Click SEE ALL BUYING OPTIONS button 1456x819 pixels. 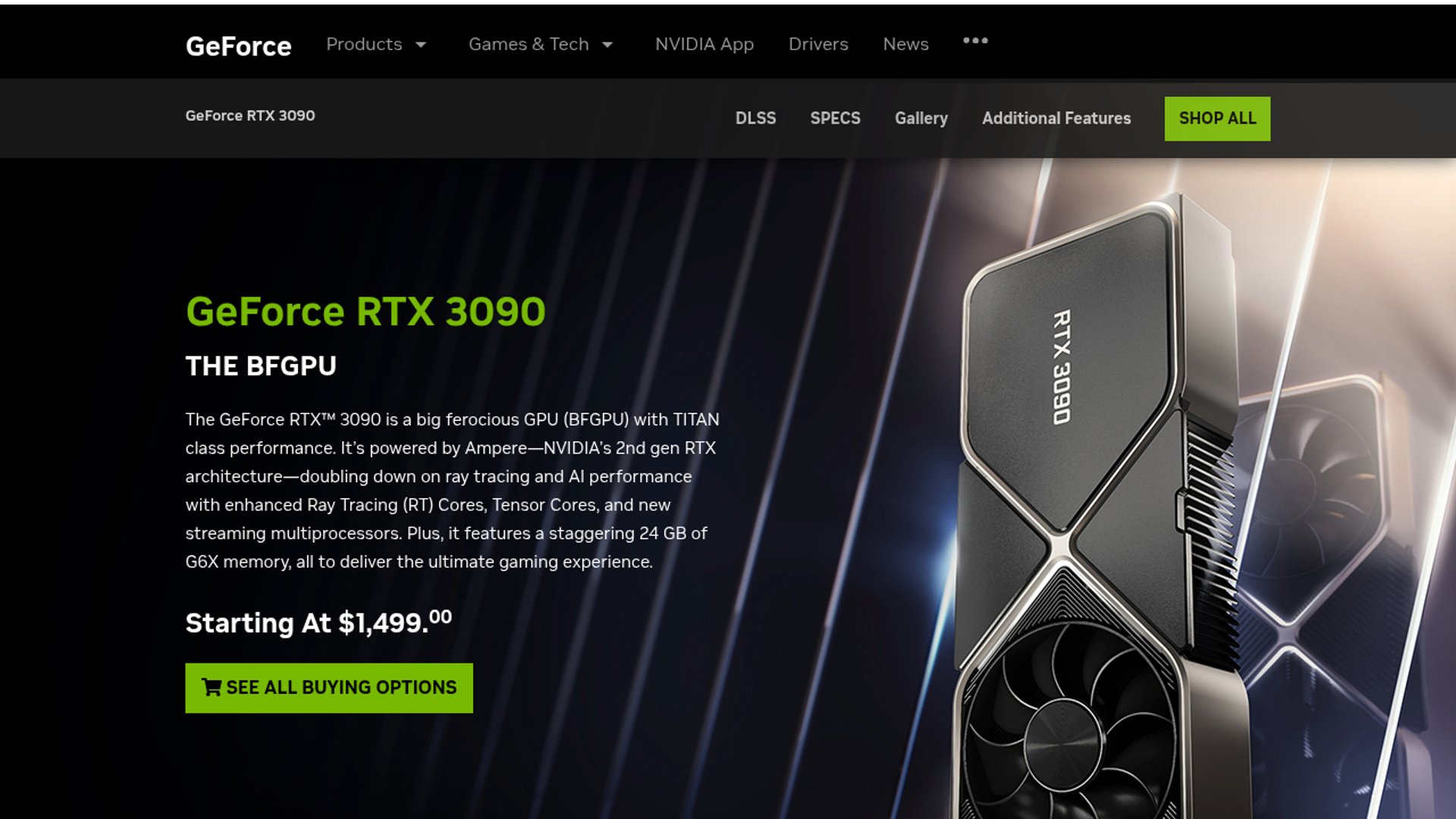point(329,688)
